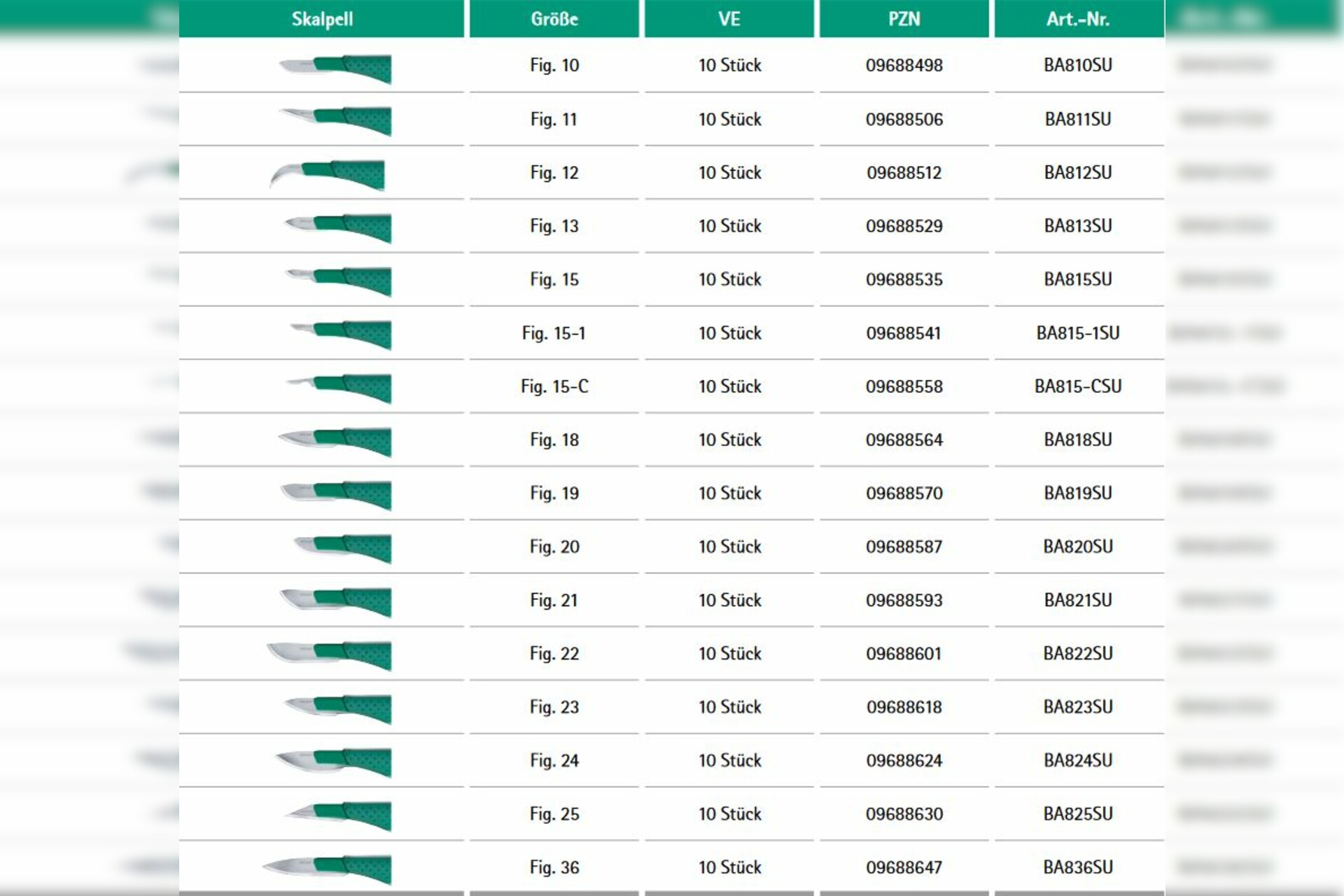The height and width of the screenshot is (896, 1344).
Task: Click article number BA815SU
Action: pos(1078,279)
